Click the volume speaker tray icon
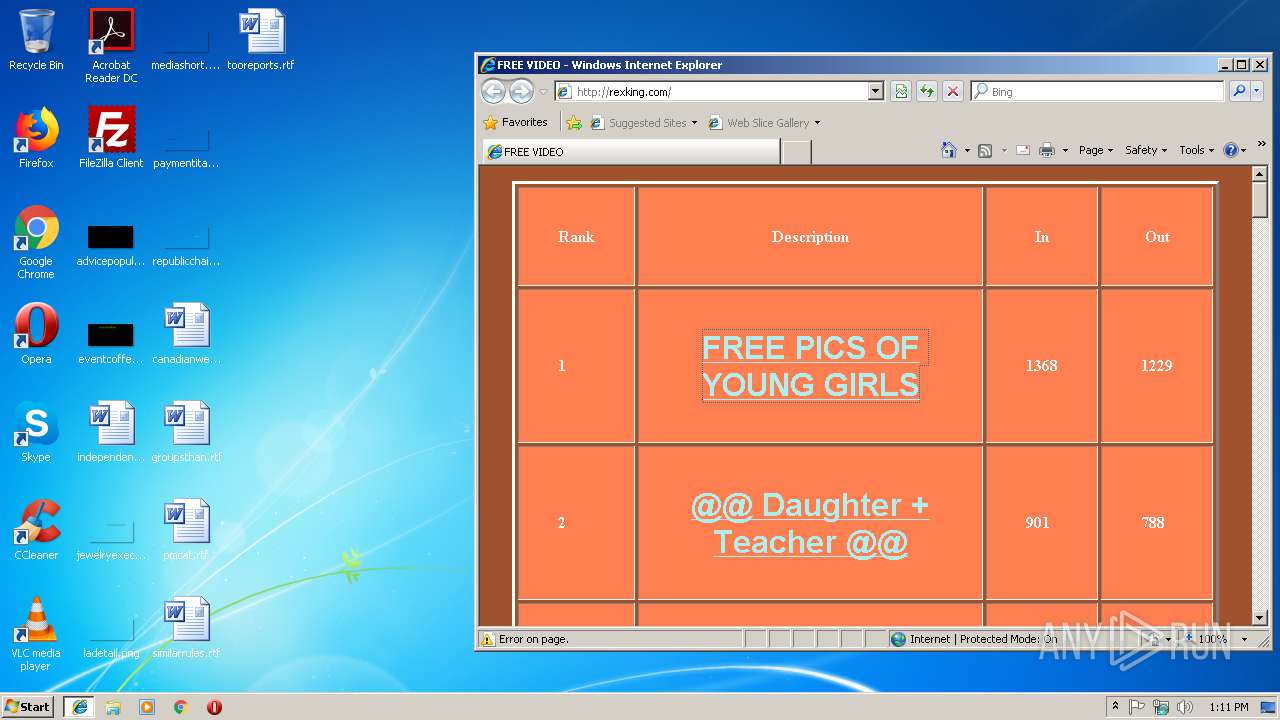The height and width of the screenshot is (720, 1280). tap(1185, 707)
